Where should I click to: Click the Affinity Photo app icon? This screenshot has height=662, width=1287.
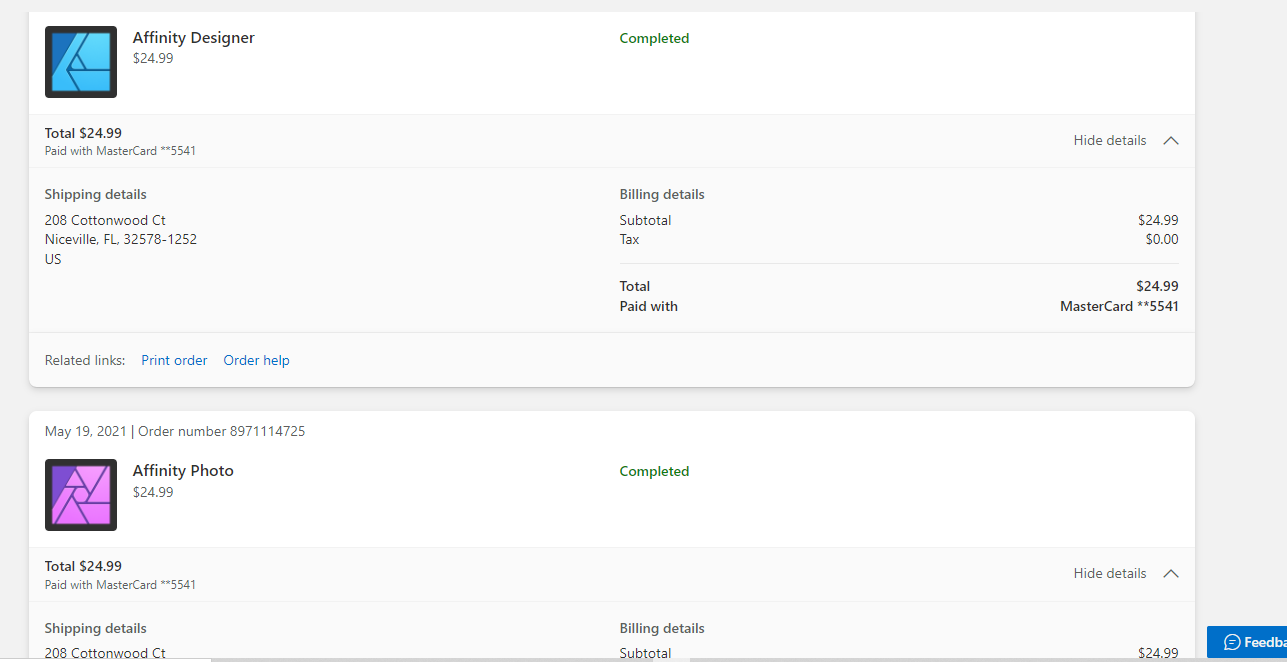80,494
